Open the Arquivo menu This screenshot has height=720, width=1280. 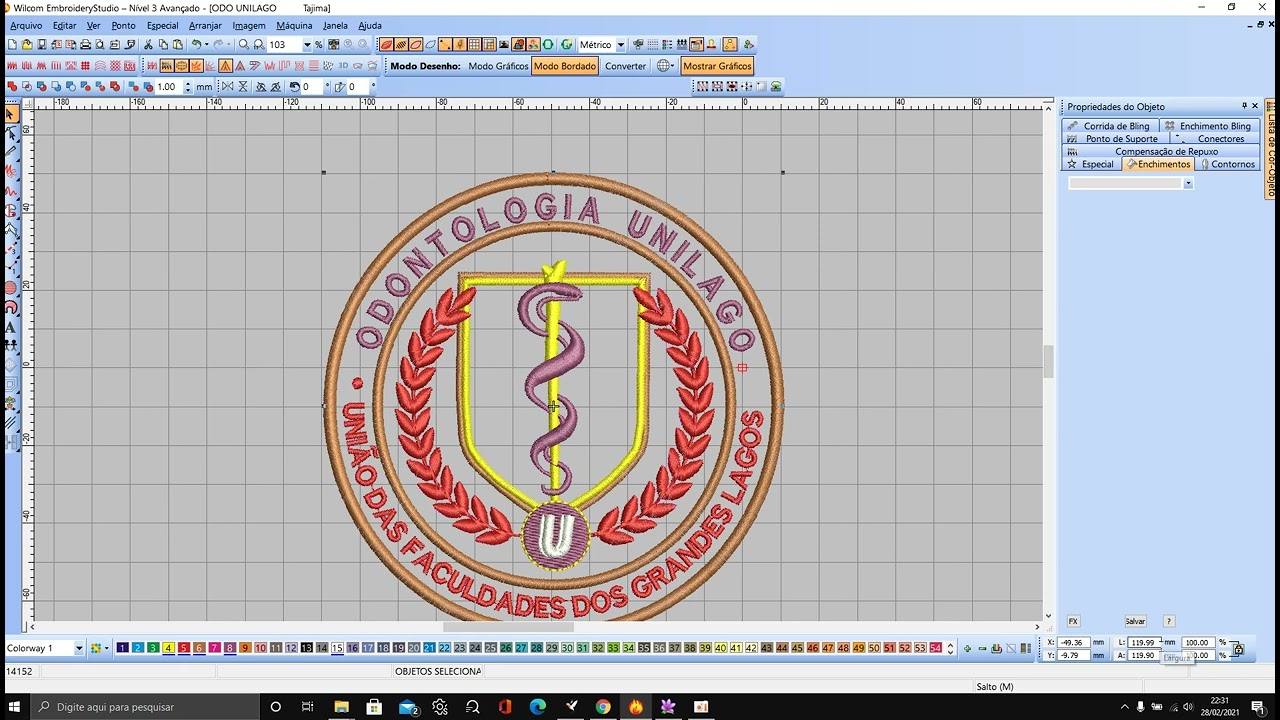click(26, 25)
